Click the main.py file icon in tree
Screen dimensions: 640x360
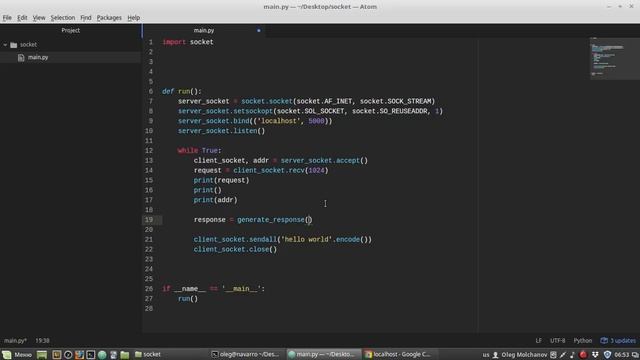[21, 58]
